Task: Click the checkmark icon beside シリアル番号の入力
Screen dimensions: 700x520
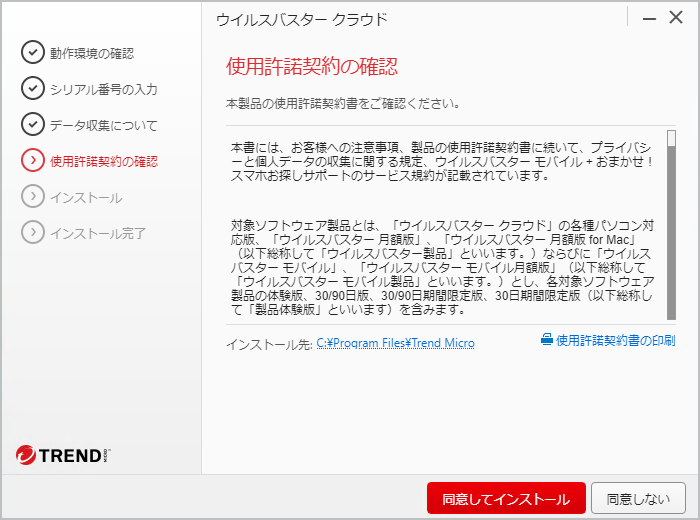Action: (x=33, y=89)
